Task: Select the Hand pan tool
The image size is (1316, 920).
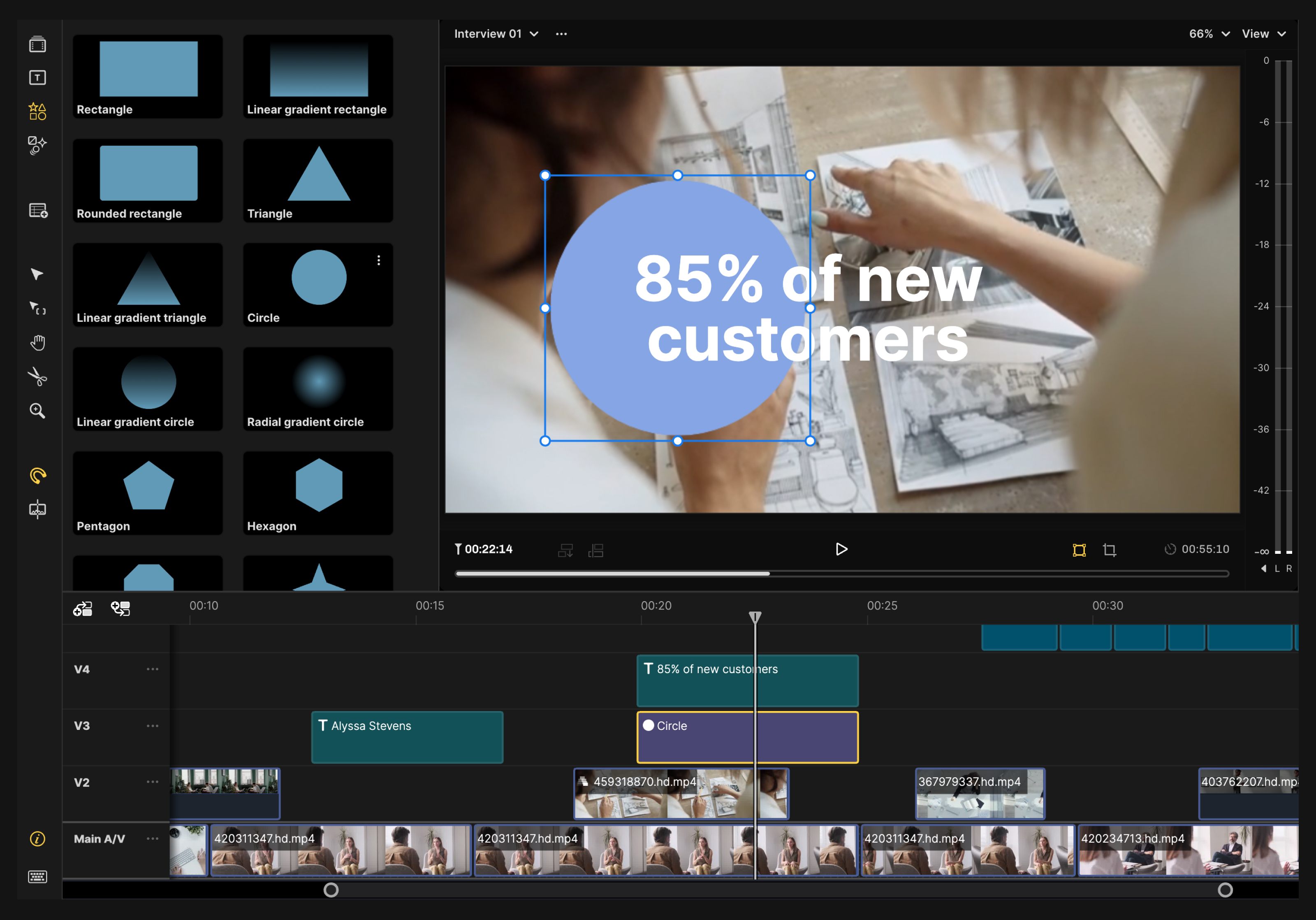Action: coord(37,342)
